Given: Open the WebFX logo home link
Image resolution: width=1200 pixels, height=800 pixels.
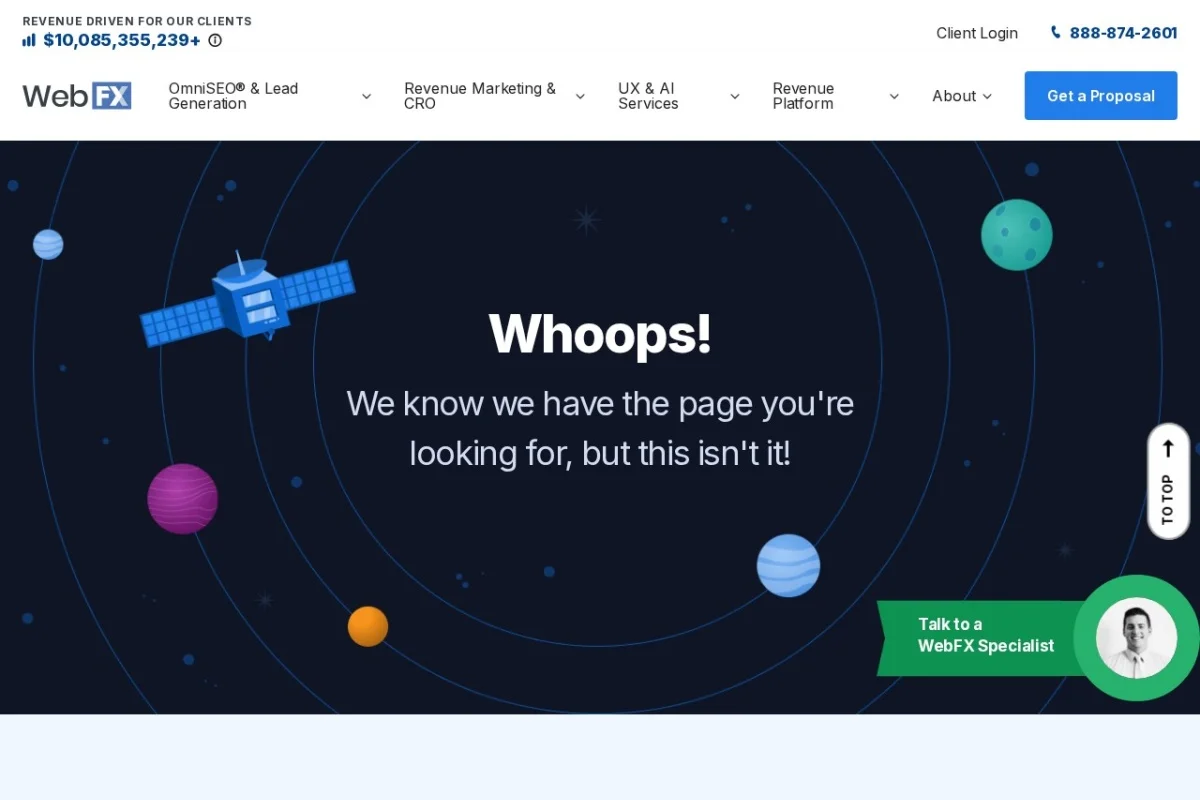Looking at the screenshot, I should pyautogui.click(x=77, y=96).
